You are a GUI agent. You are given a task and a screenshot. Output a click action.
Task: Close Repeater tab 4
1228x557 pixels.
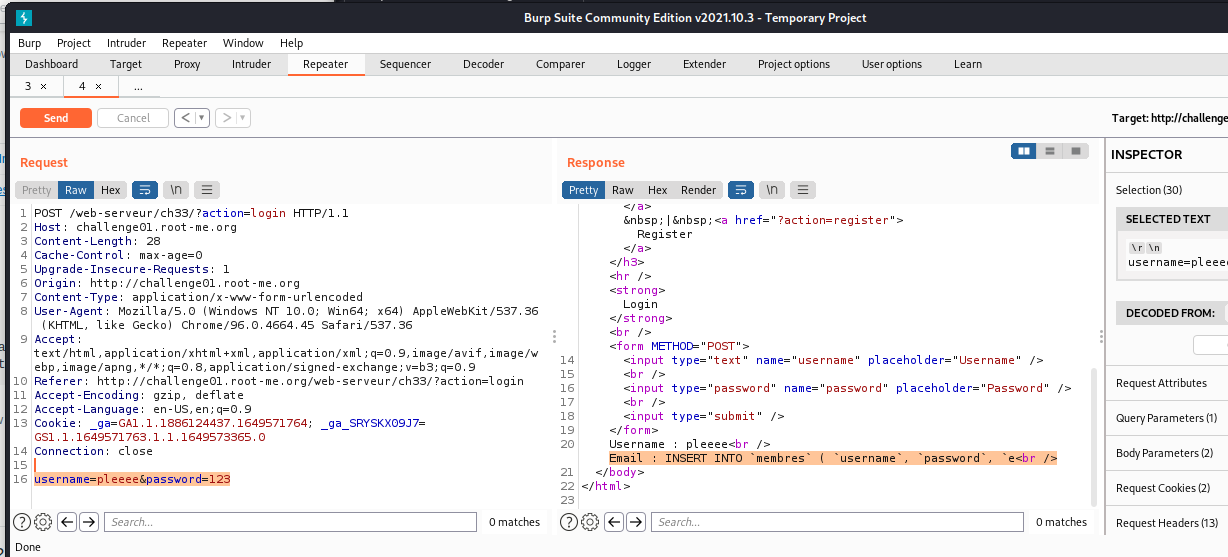point(98,87)
